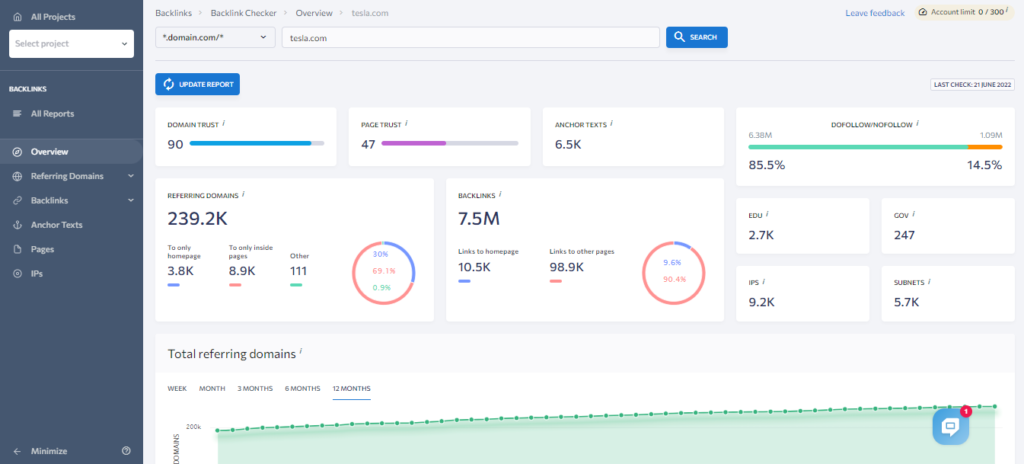Image resolution: width=1024 pixels, height=464 pixels.
Task: Click the info icon next to EDU
Action: (x=767, y=213)
